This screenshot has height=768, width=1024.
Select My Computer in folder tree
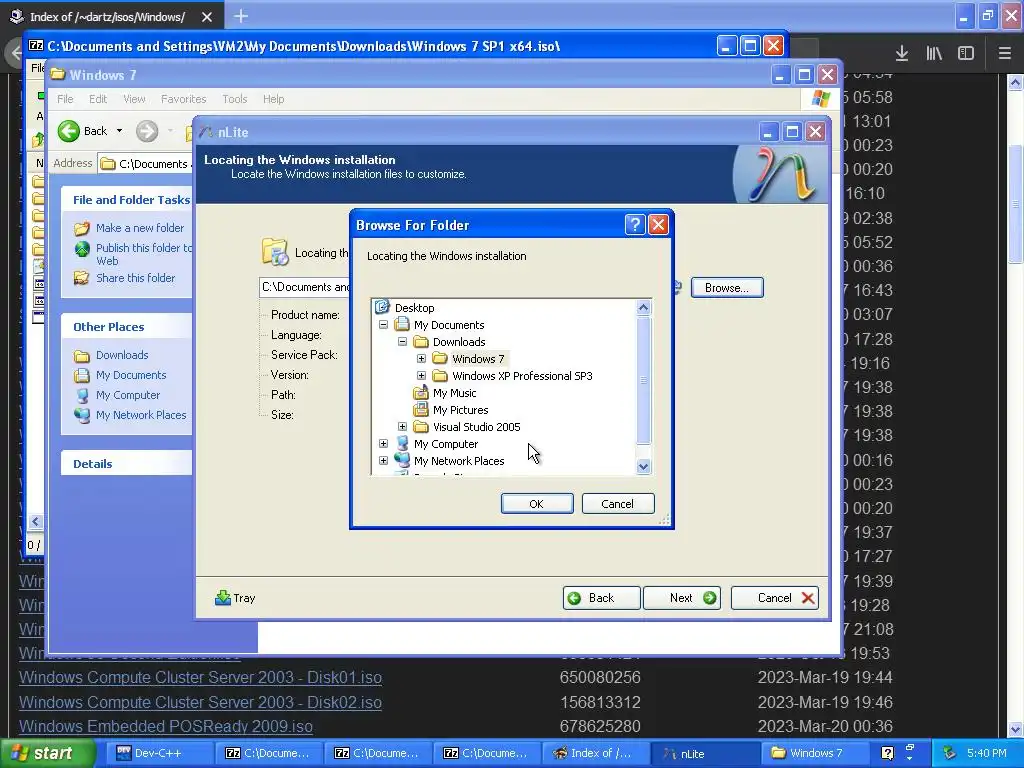pyautogui.click(x=445, y=443)
